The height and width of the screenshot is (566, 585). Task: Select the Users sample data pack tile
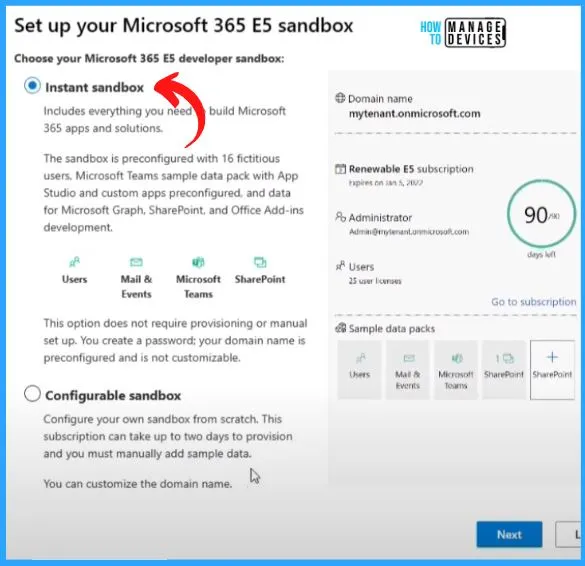tap(359, 370)
